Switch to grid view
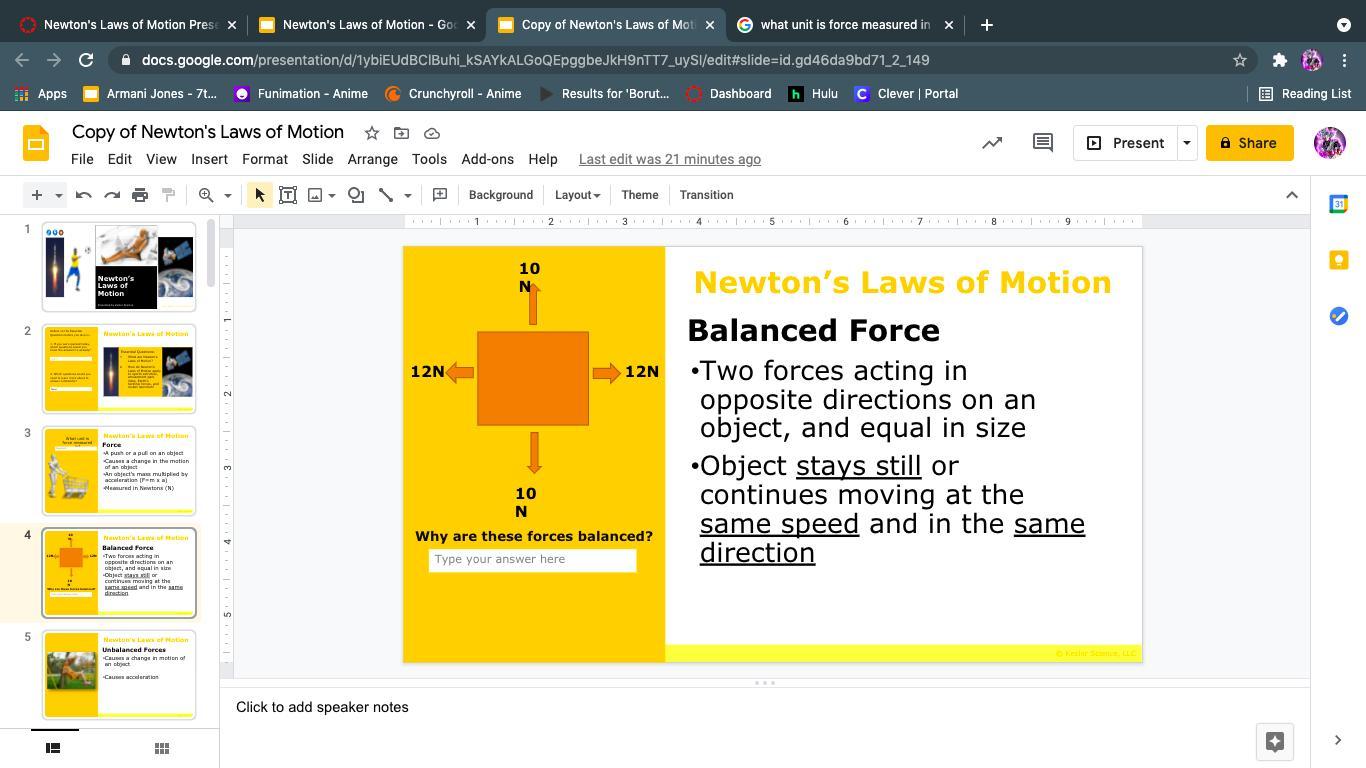The image size is (1366, 768). tap(162, 748)
